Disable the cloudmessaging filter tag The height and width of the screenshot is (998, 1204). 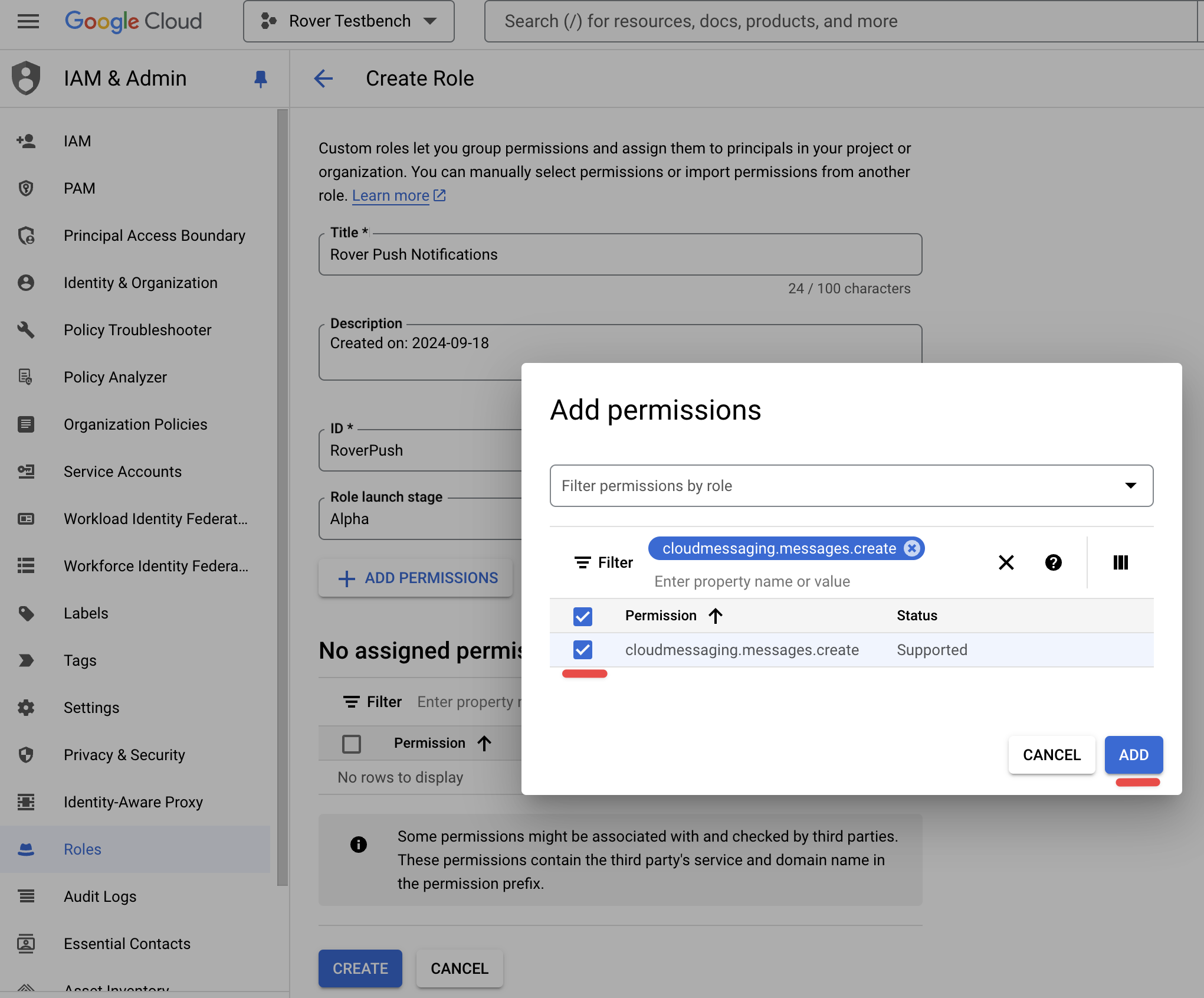pyautogui.click(x=910, y=548)
